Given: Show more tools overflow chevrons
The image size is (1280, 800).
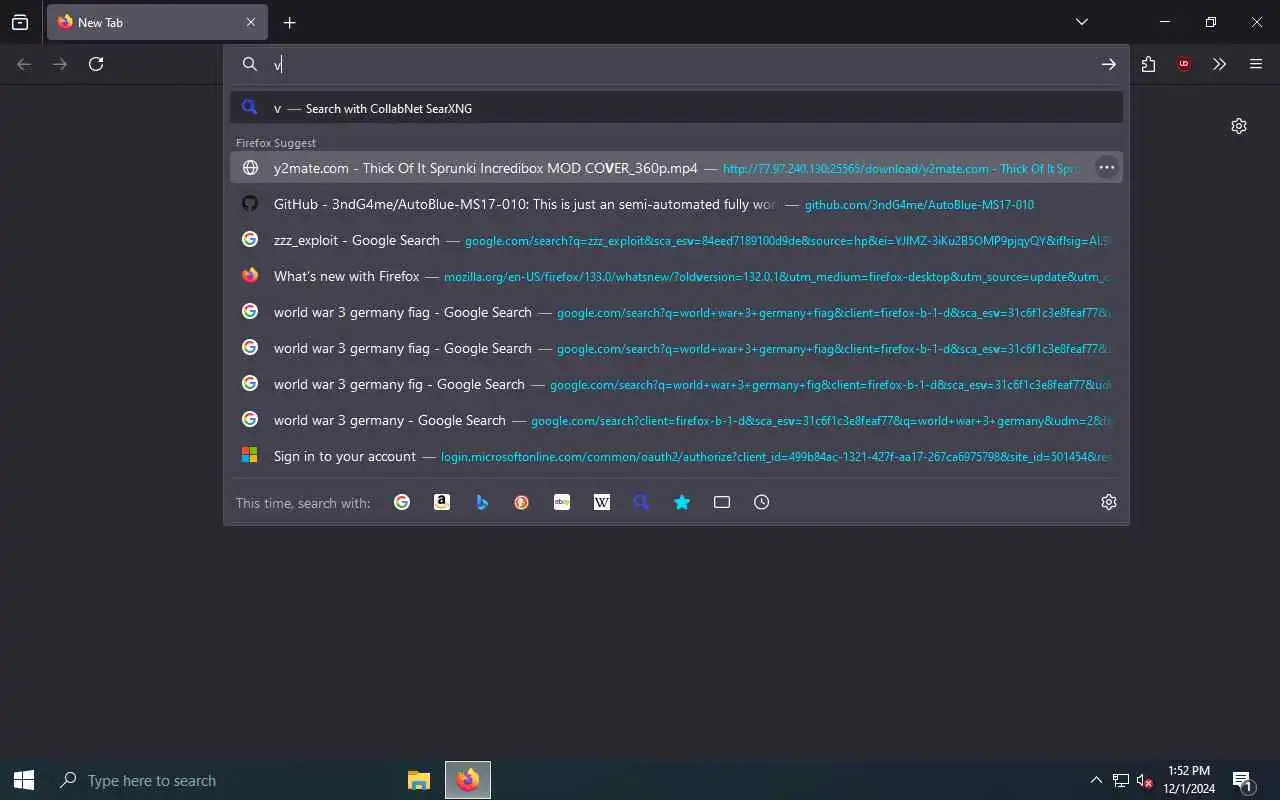Looking at the screenshot, I should coord(1219,64).
